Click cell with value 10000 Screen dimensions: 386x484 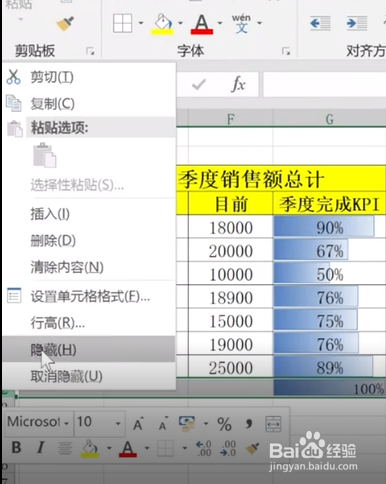[230, 274]
